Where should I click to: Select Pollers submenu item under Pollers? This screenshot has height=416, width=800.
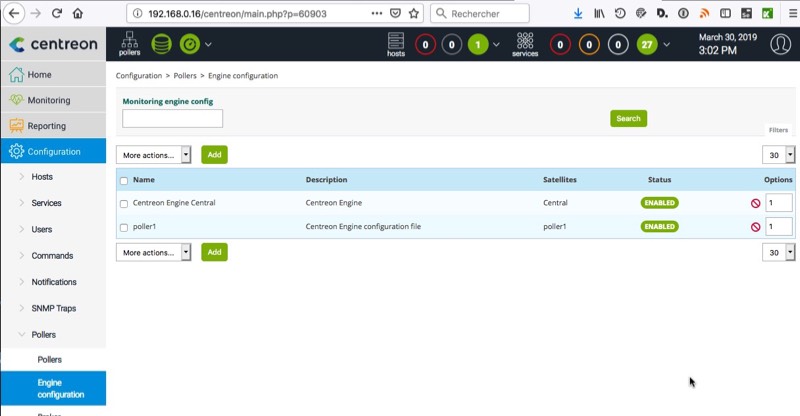pyautogui.click(x=49, y=359)
